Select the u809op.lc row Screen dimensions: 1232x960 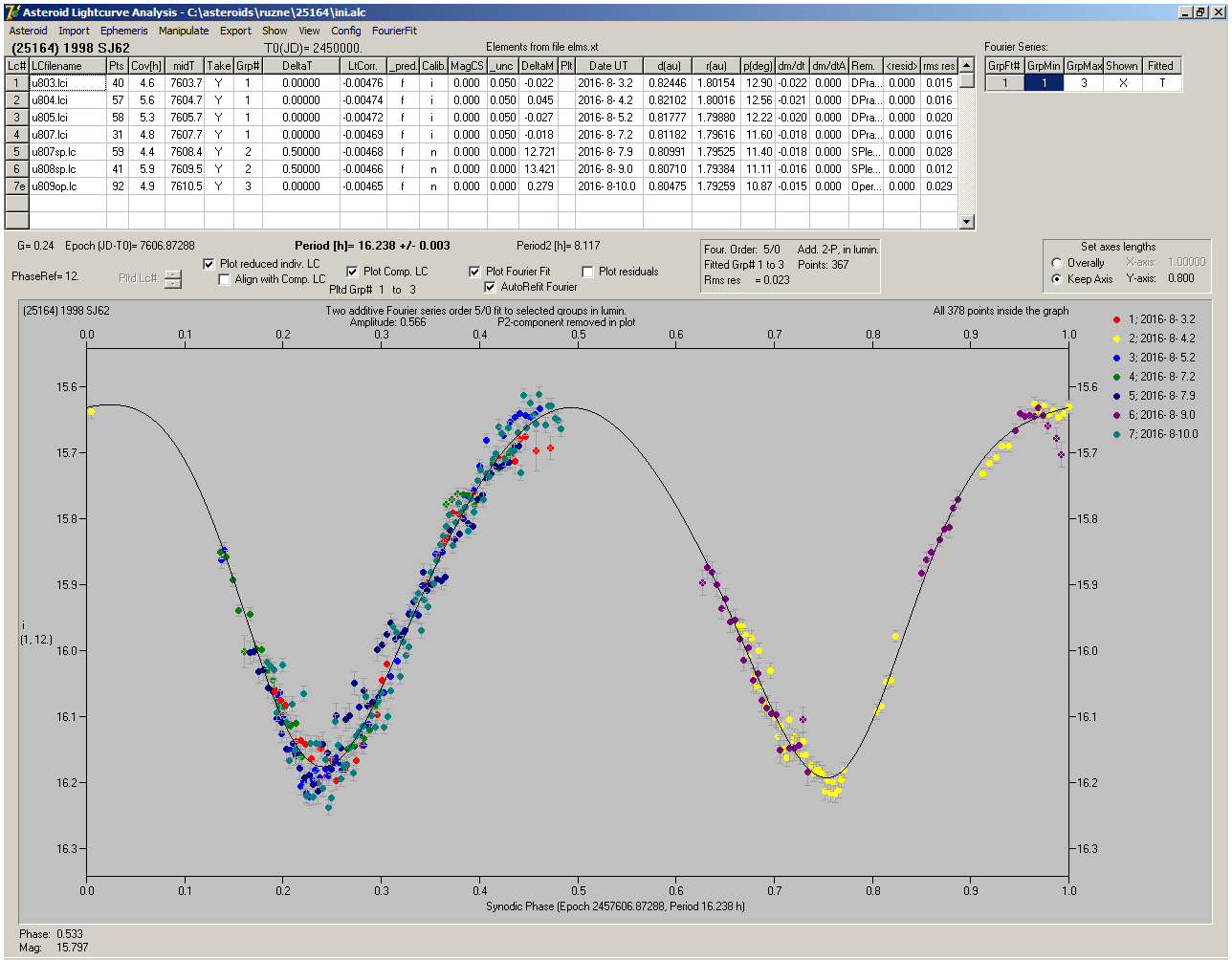point(481,186)
